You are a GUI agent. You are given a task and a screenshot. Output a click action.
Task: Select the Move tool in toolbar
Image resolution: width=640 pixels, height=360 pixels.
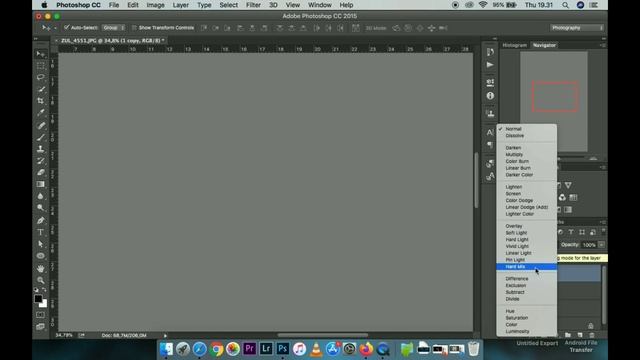point(40,54)
